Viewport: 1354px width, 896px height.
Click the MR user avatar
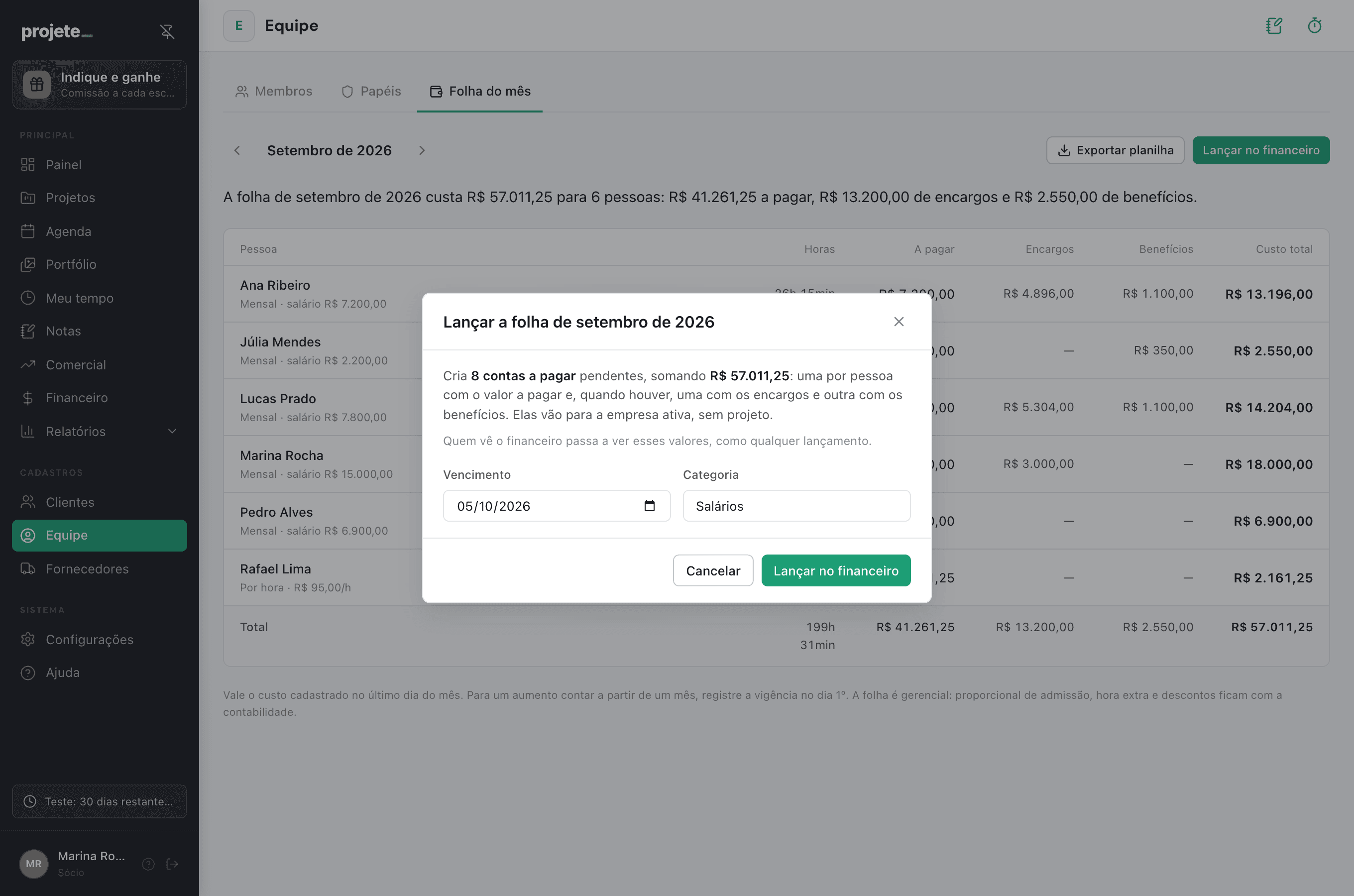(x=34, y=864)
